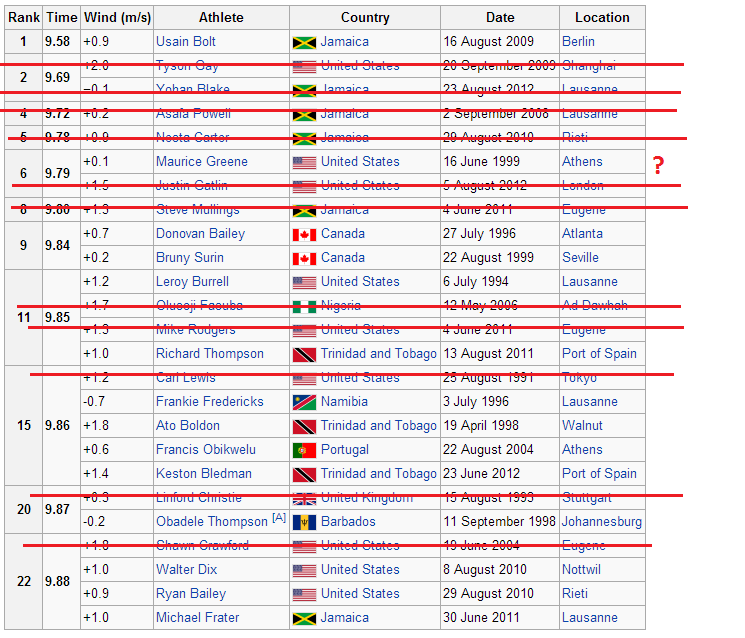
Task: Click the Jamaica flag in Michael Frater's row
Action: coord(304,619)
